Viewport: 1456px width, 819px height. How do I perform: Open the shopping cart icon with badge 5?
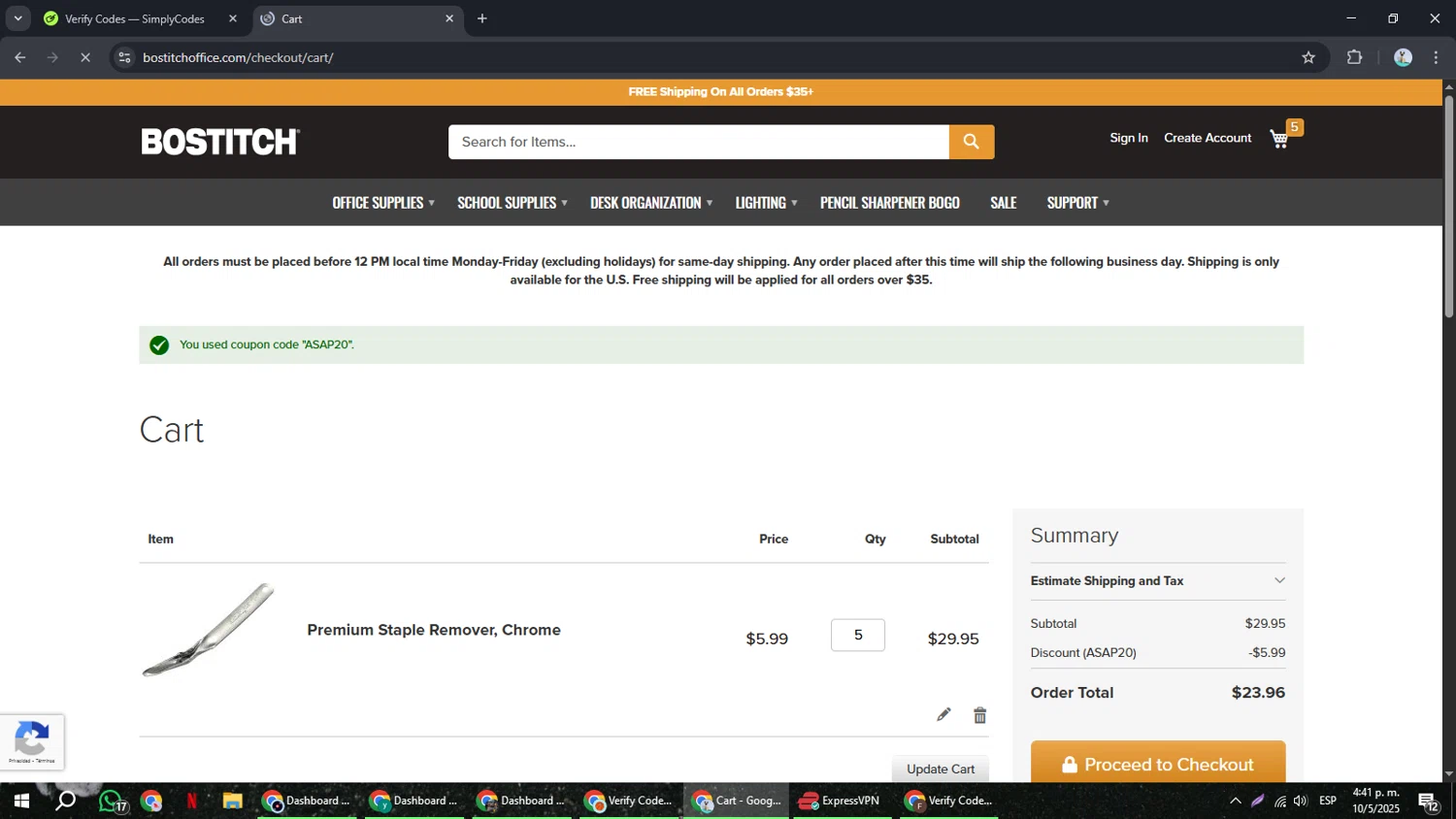1284,136
